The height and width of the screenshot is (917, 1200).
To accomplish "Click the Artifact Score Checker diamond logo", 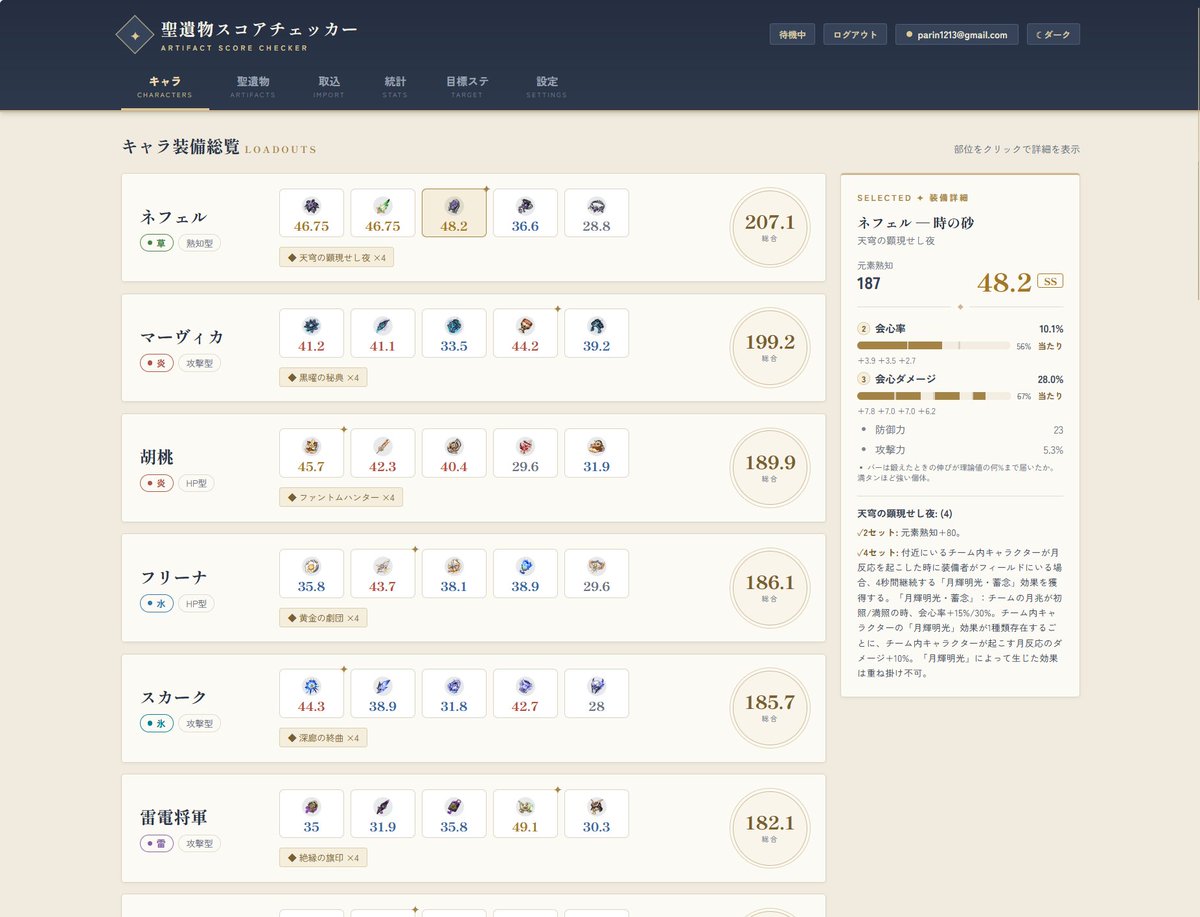I will click(x=134, y=34).
